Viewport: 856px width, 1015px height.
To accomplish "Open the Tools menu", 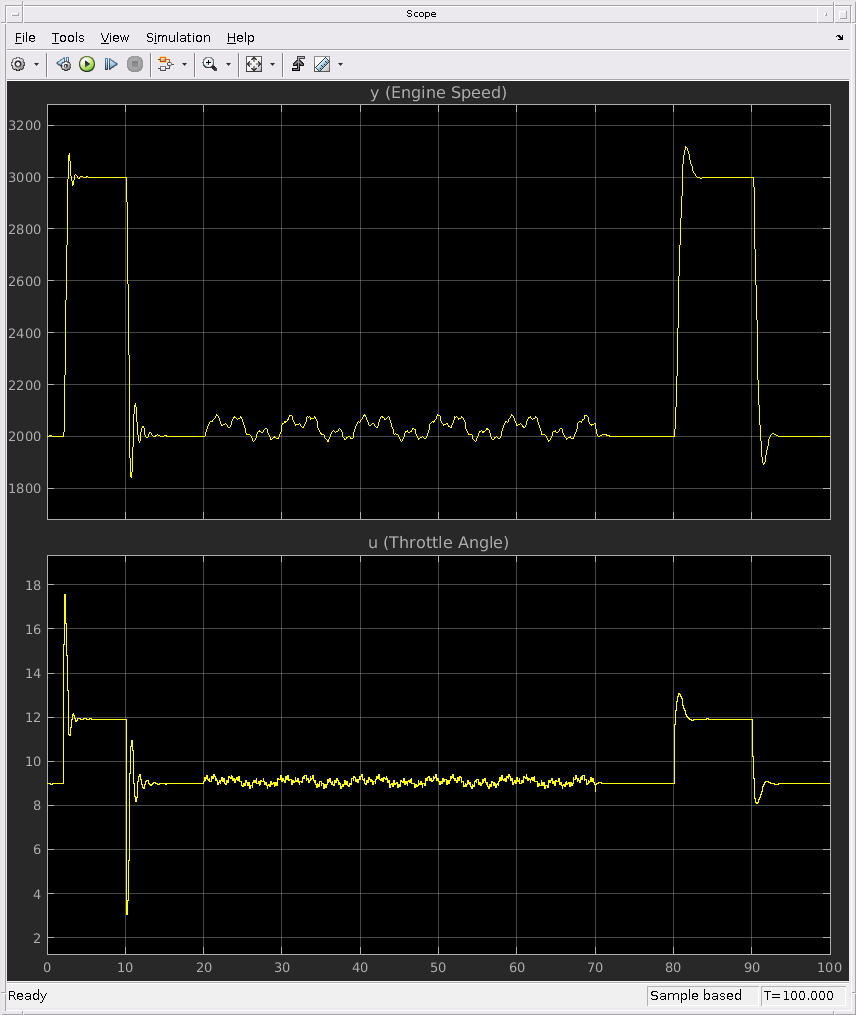I will (68, 38).
